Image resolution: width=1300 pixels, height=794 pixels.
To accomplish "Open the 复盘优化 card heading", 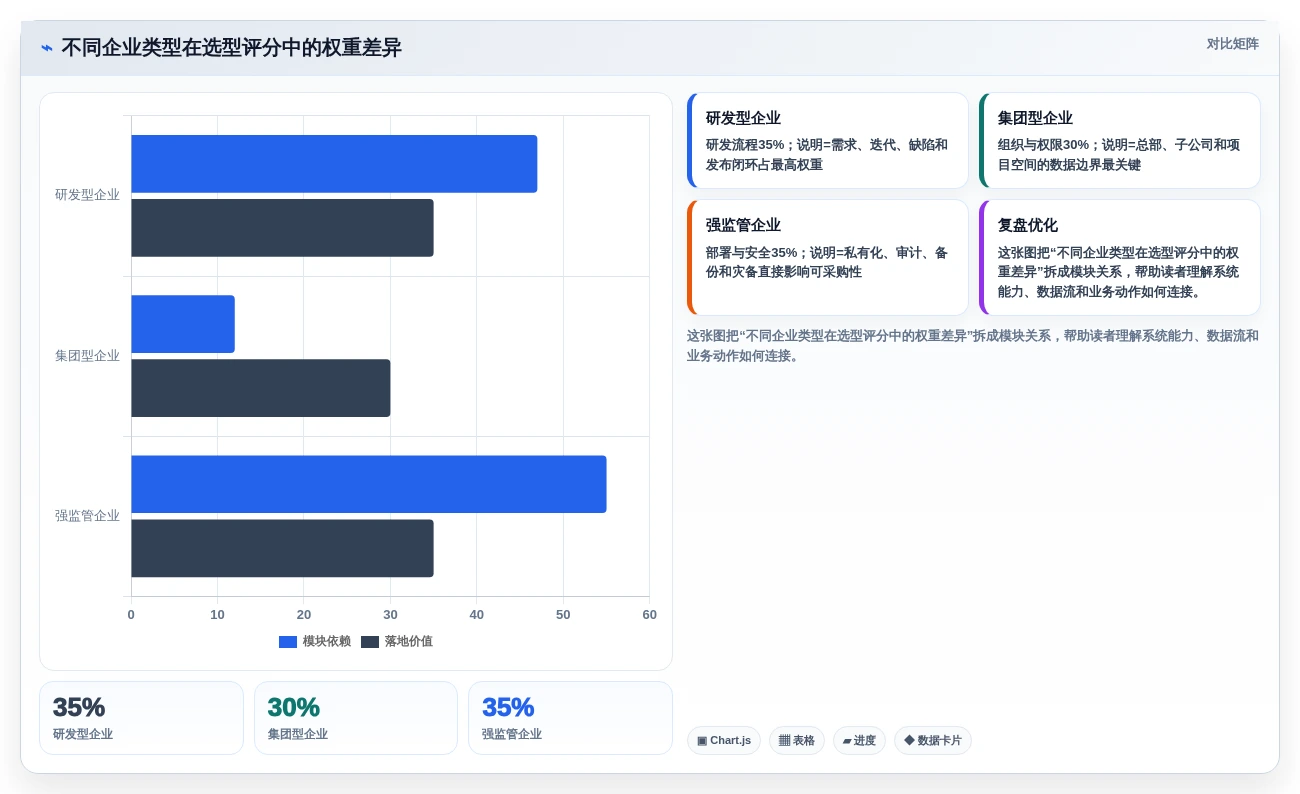I will coord(1028,225).
